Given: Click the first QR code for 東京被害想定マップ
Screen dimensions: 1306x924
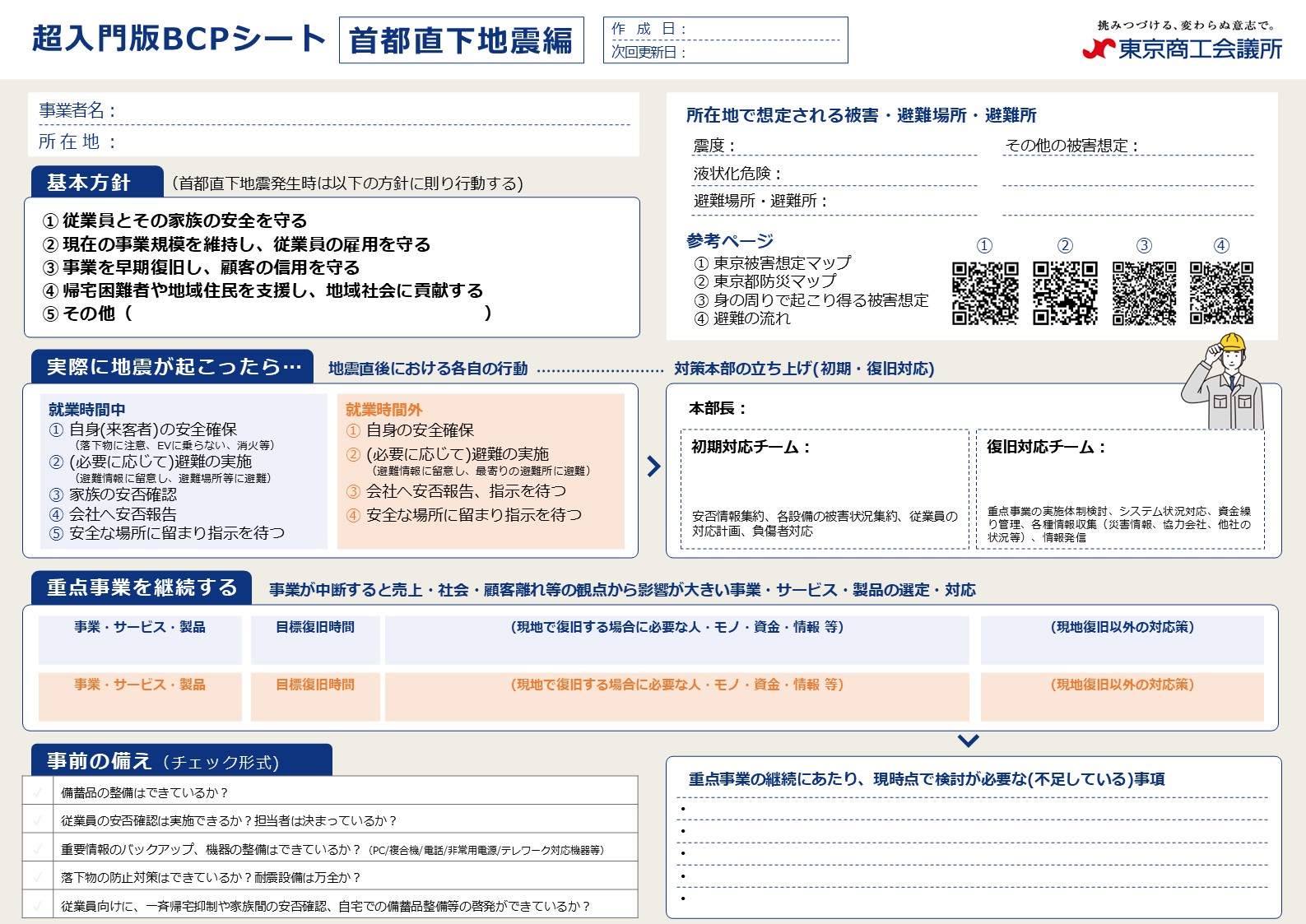Looking at the screenshot, I should pyautogui.click(x=984, y=294).
